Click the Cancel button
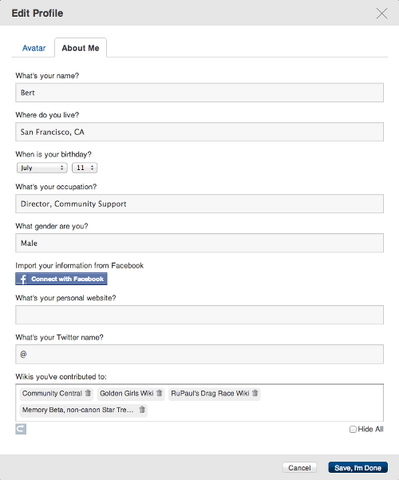The height and width of the screenshot is (480, 399). 299,468
